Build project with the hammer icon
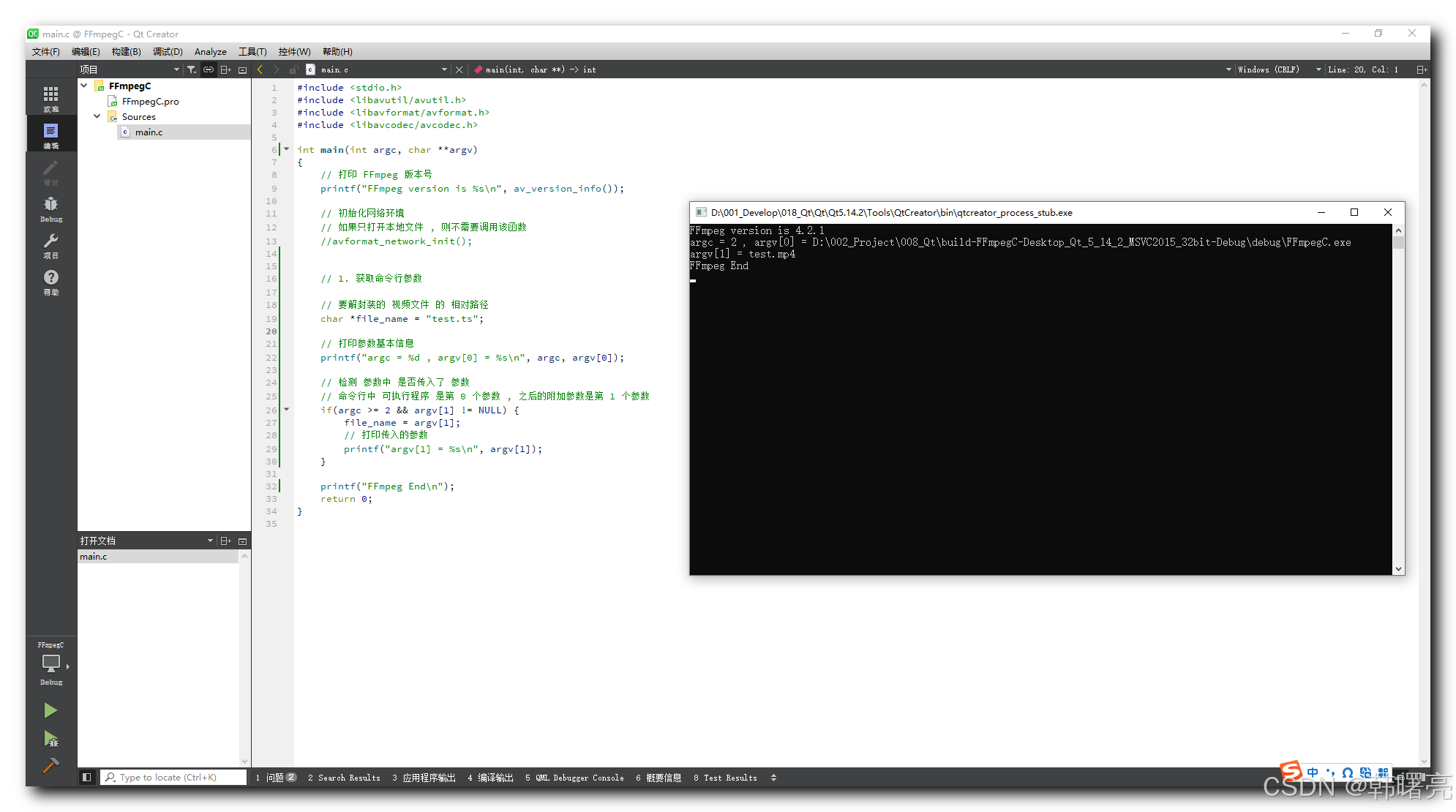The image size is (1456, 812). click(50, 765)
